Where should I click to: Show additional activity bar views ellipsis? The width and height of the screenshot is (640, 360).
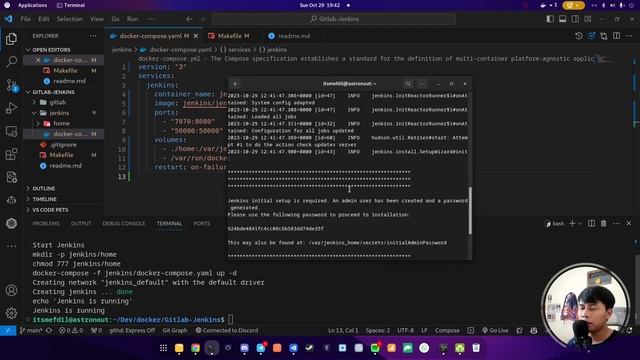(11, 246)
